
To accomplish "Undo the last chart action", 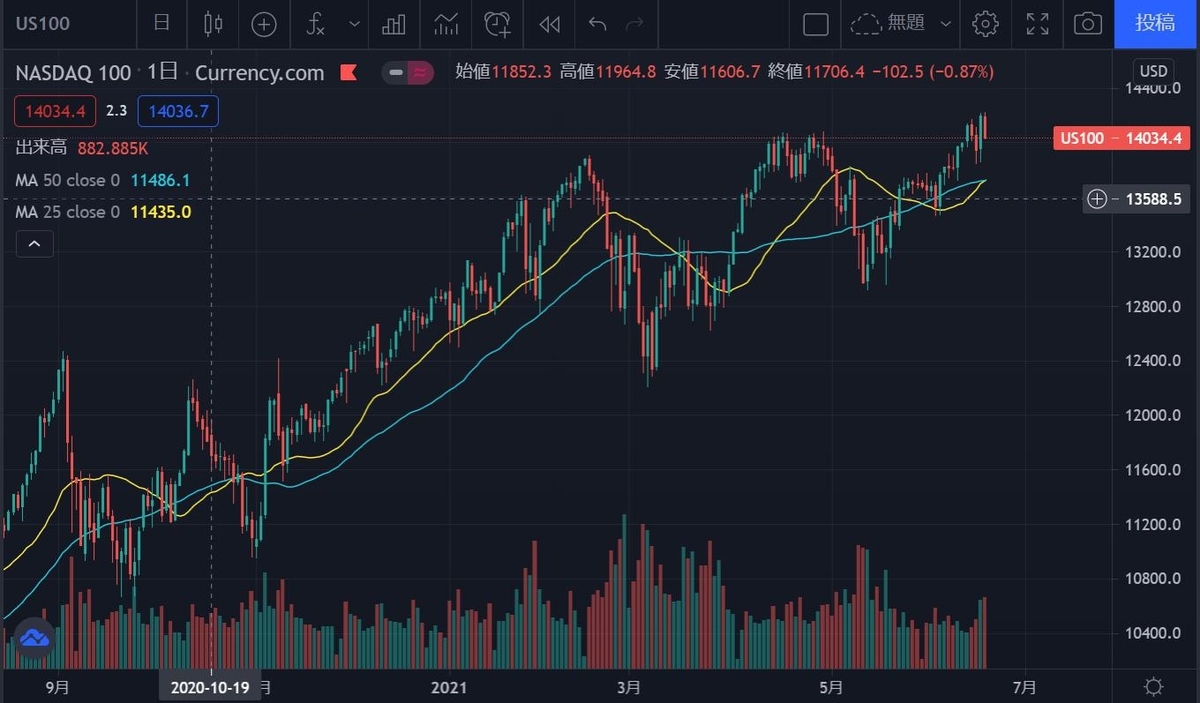I will point(598,24).
